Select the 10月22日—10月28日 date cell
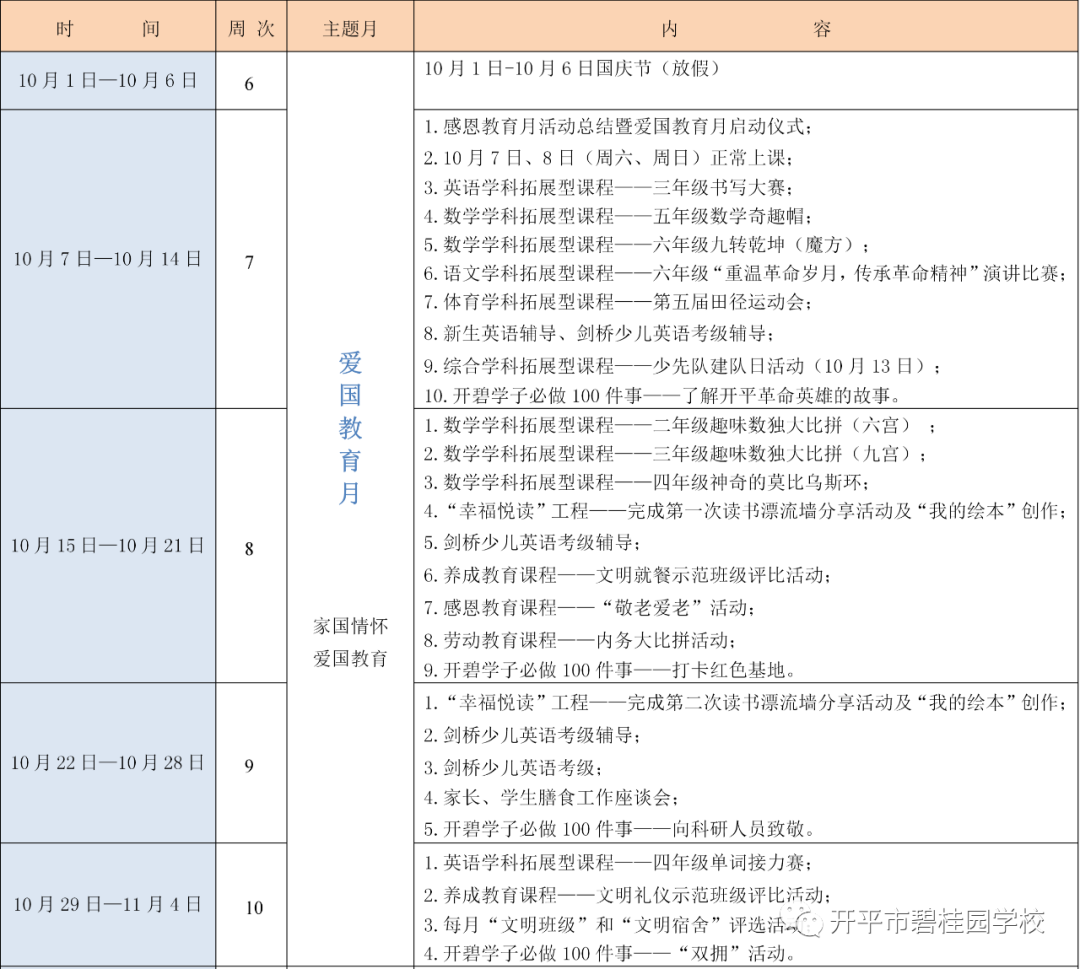The width and height of the screenshot is (1080, 969). (x=108, y=762)
